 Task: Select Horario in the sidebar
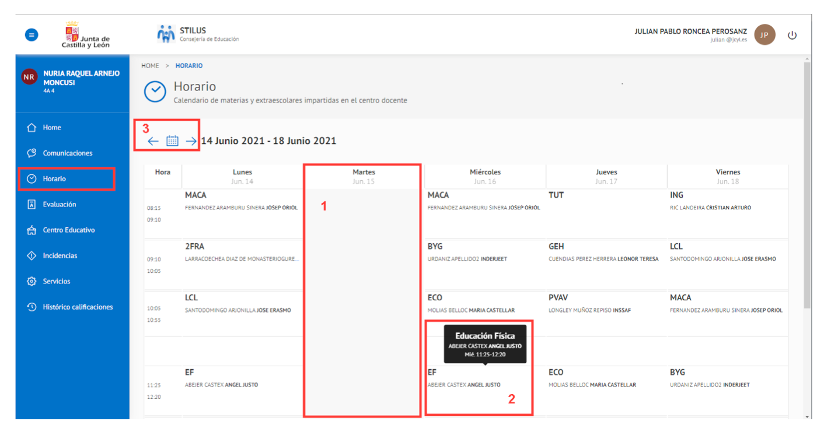[x=54, y=179]
